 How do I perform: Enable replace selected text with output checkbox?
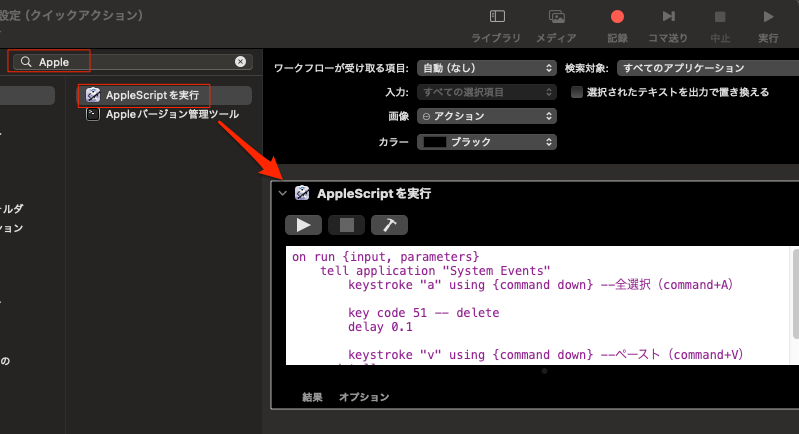coord(577,92)
